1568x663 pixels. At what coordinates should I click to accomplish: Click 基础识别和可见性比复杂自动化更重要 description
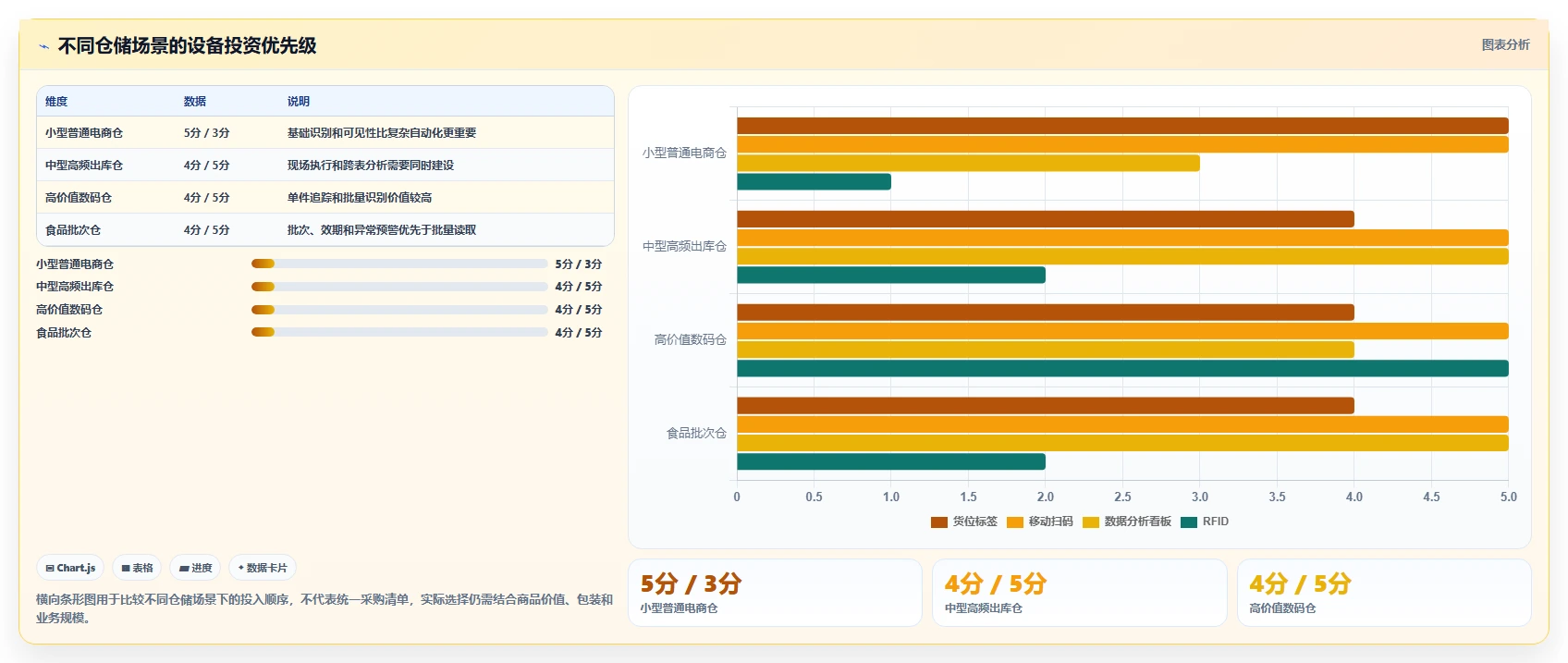coord(382,133)
